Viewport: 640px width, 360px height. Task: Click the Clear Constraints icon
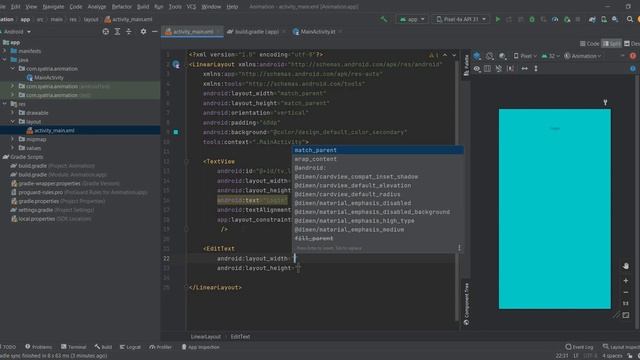click(499, 69)
